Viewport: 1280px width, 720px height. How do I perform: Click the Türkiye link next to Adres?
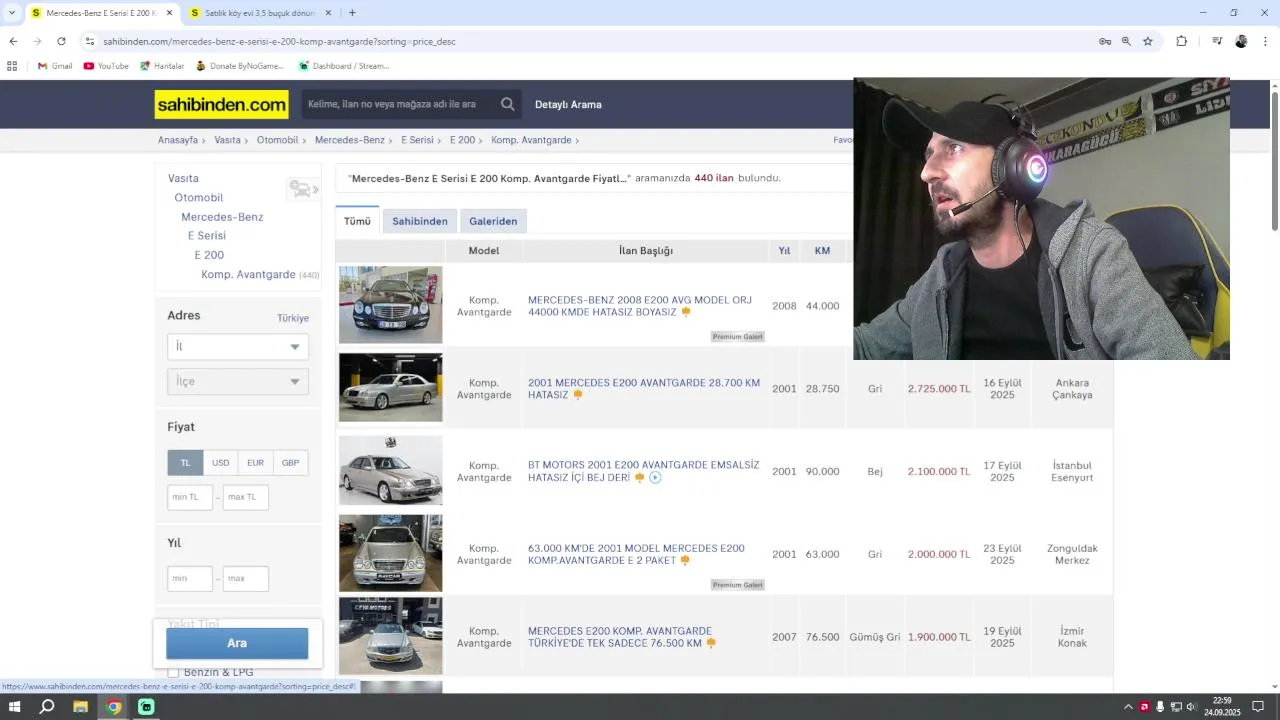coord(293,318)
